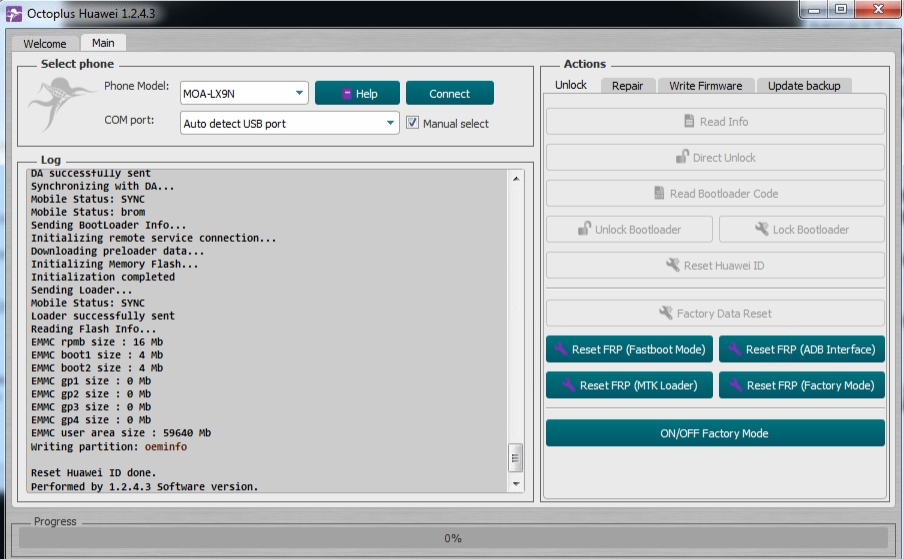Screen dimensions: 904x559
Task: Click the Octoplus app icon in title bar
Action: (14, 13)
